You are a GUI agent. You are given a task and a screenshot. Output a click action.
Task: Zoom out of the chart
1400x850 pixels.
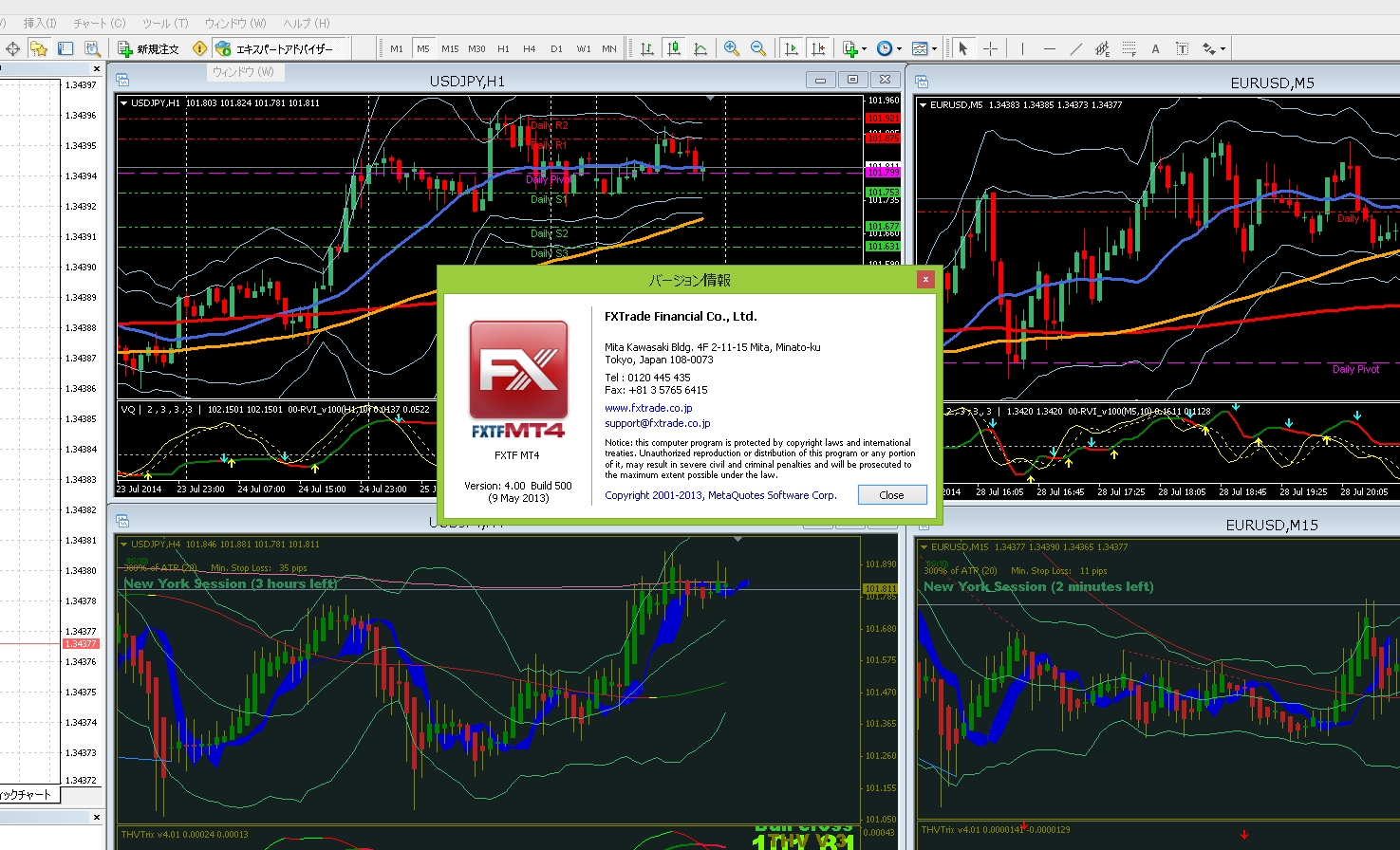click(758, 48)
